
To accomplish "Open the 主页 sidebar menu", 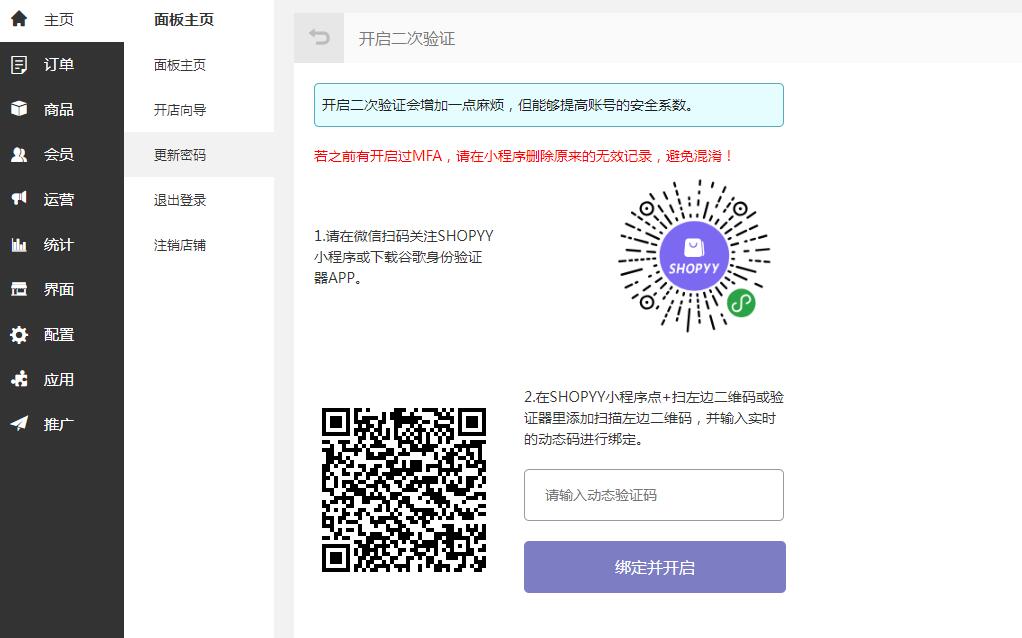I will point(62,20).
